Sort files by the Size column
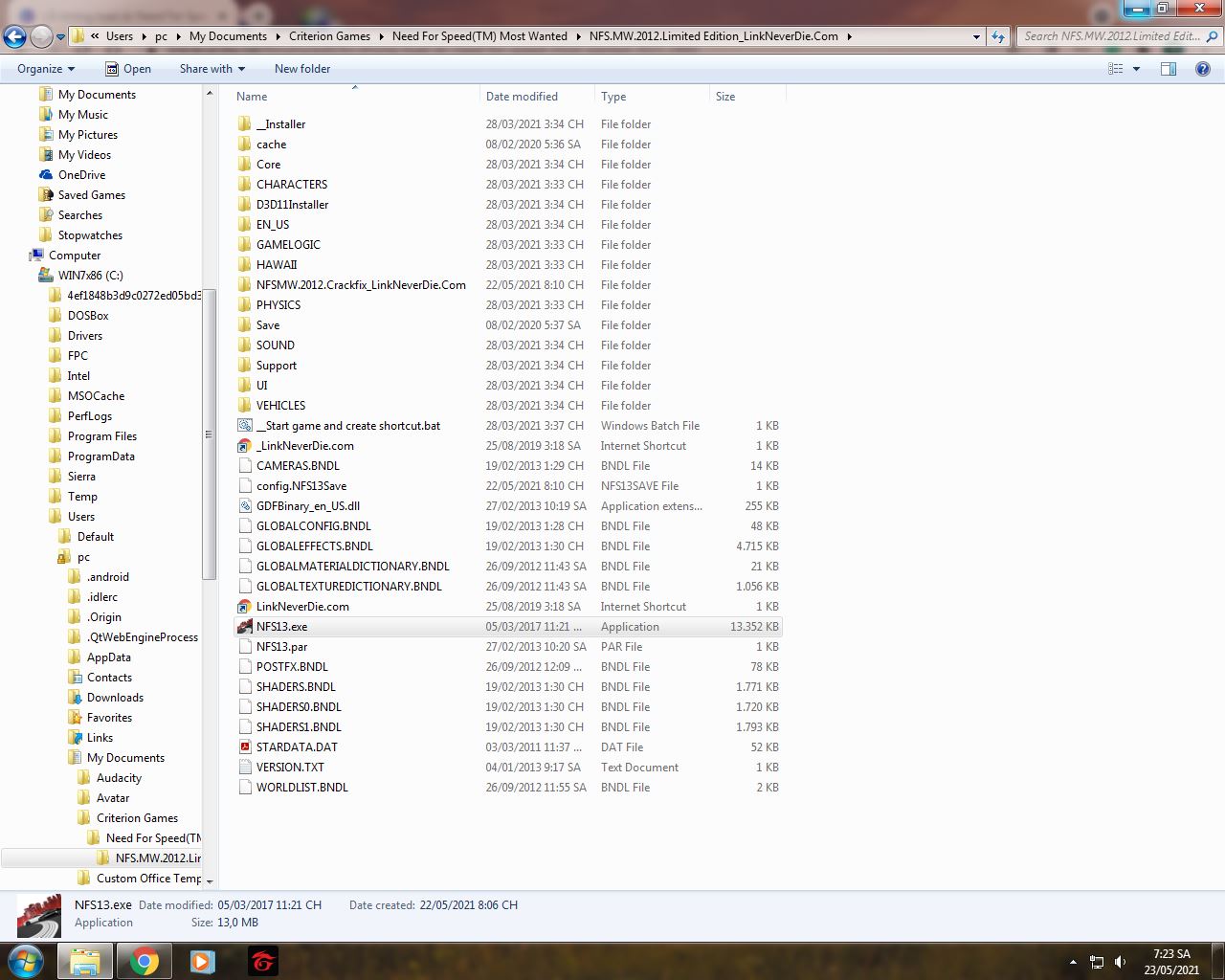This screenshot has width=1225, height=980. coord(747,97)
